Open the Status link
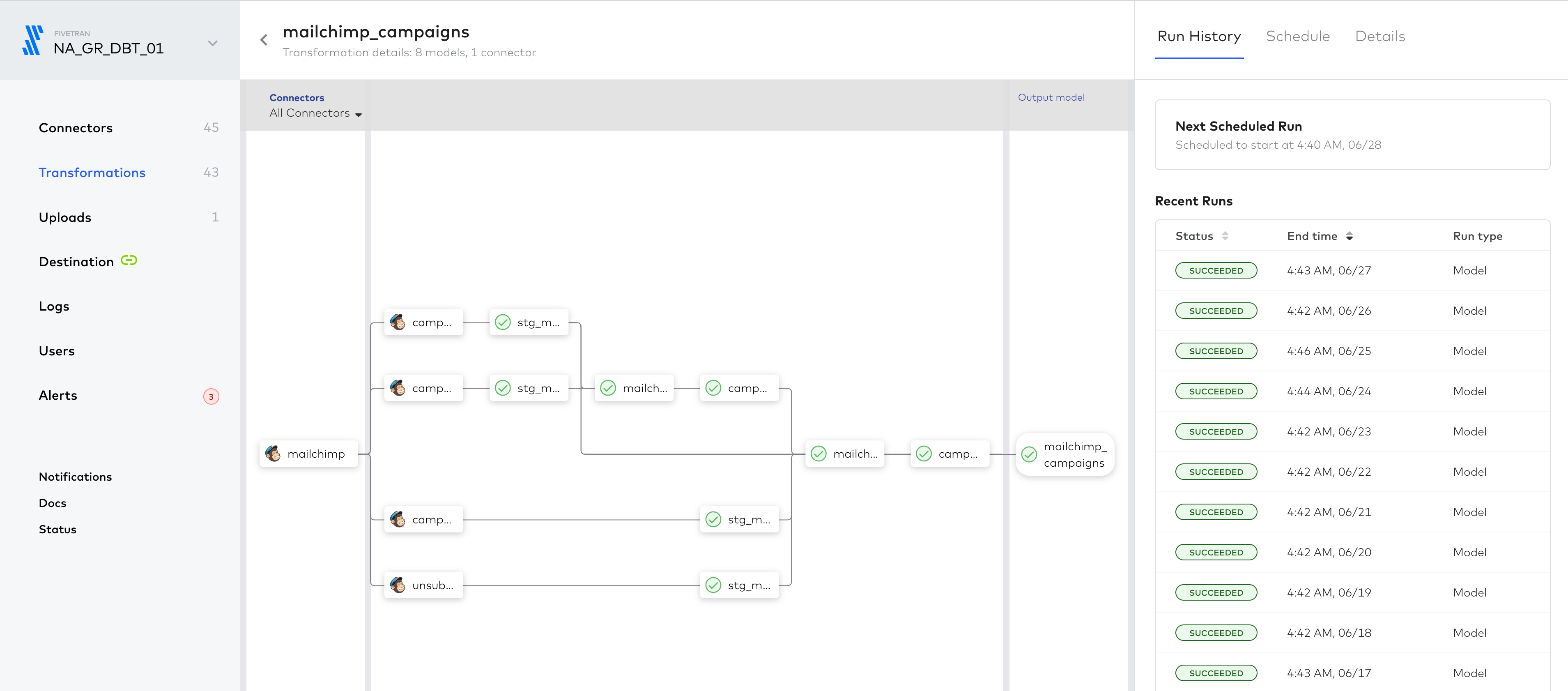1568x691 pixels. (x=58, y=530)
